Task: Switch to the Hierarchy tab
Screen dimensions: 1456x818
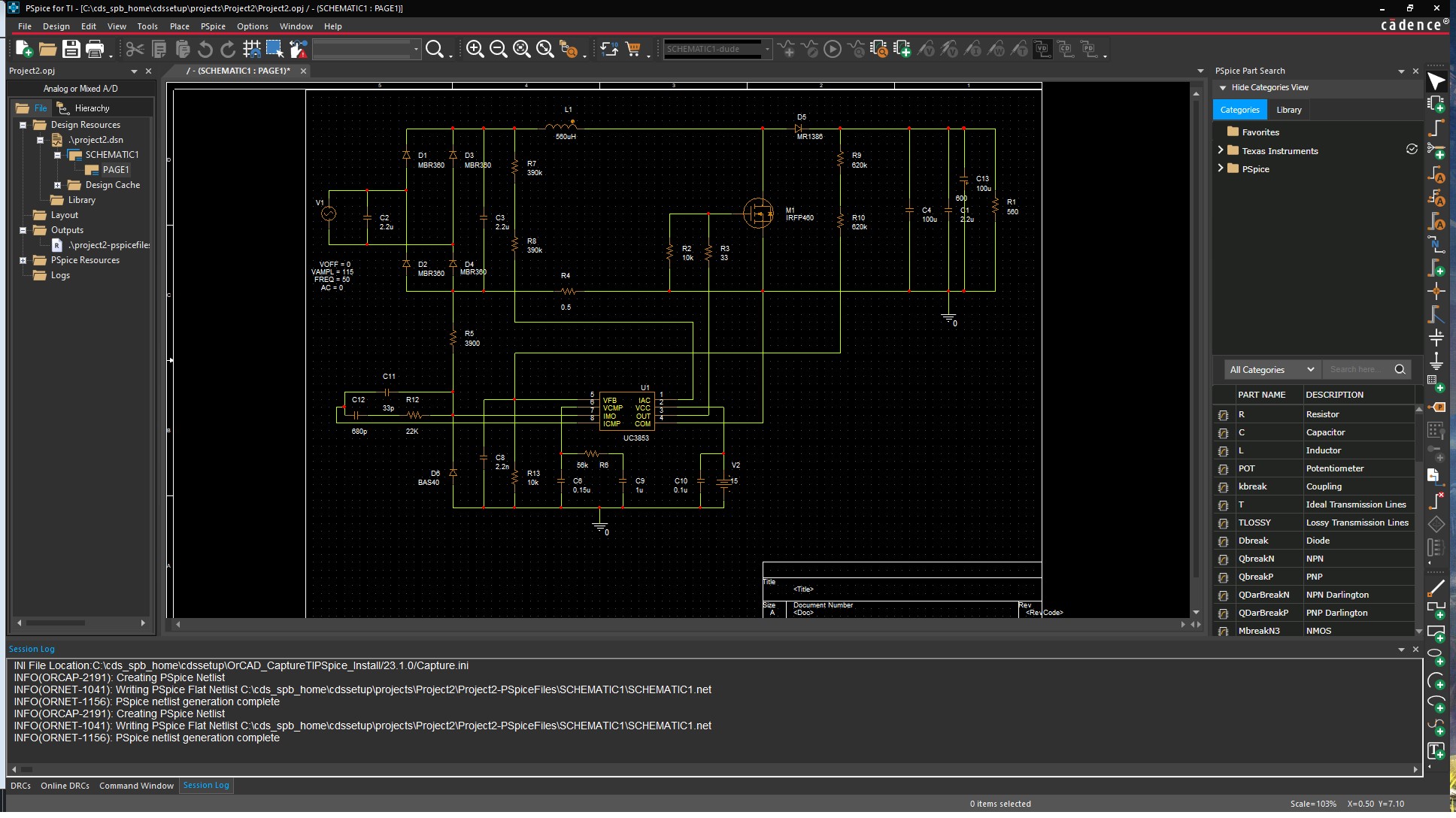Action: point(83,108)
